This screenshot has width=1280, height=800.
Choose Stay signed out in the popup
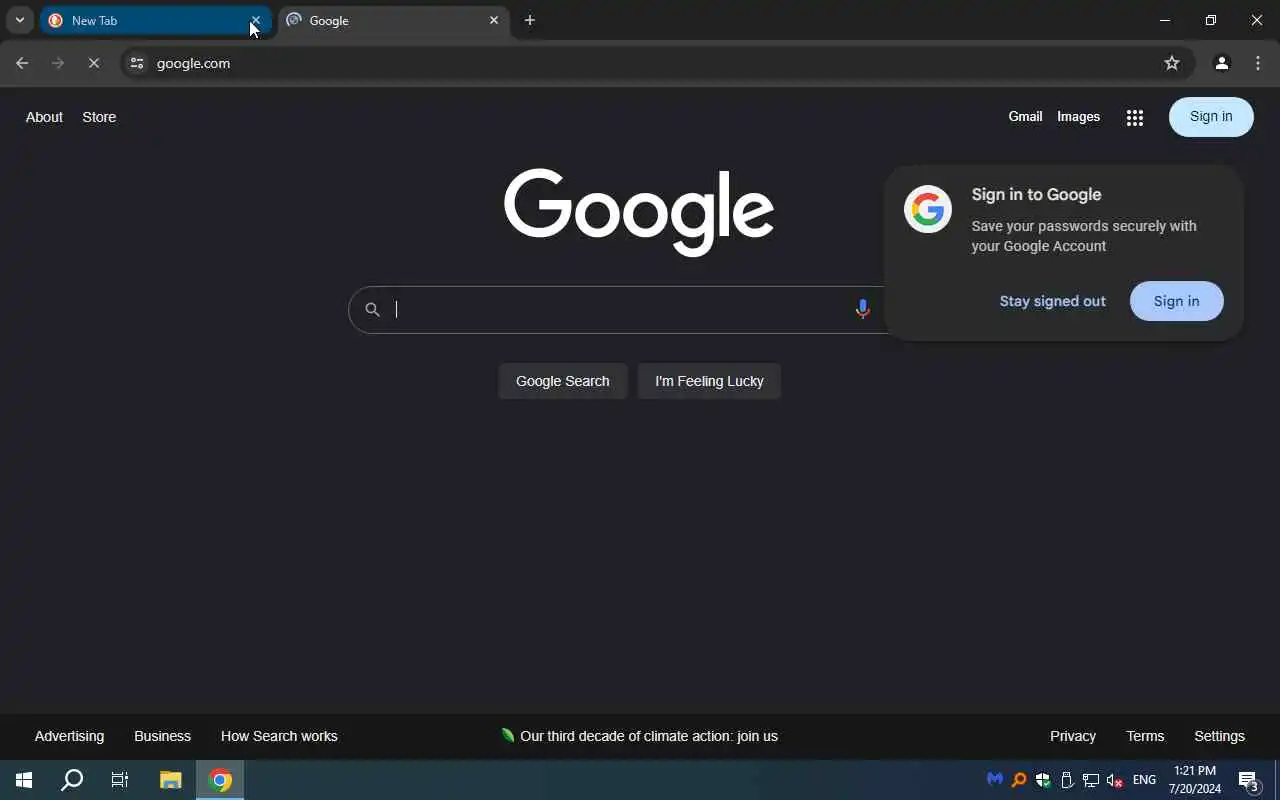[1052, 301]
